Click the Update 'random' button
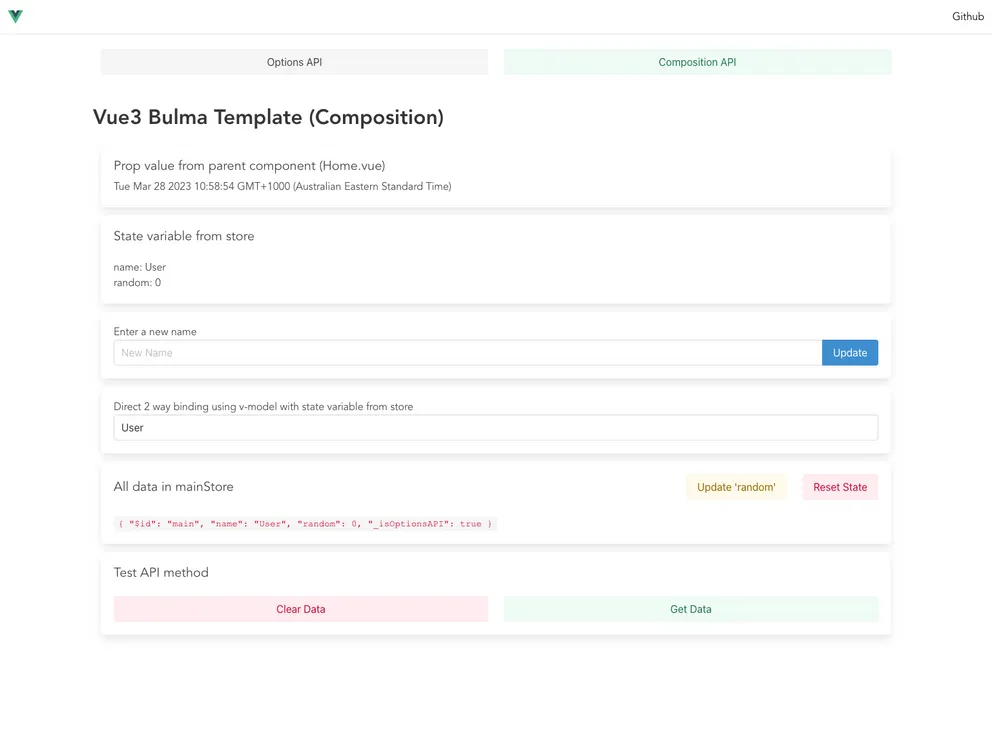992x744 pixels. click(x=737, y=486)
